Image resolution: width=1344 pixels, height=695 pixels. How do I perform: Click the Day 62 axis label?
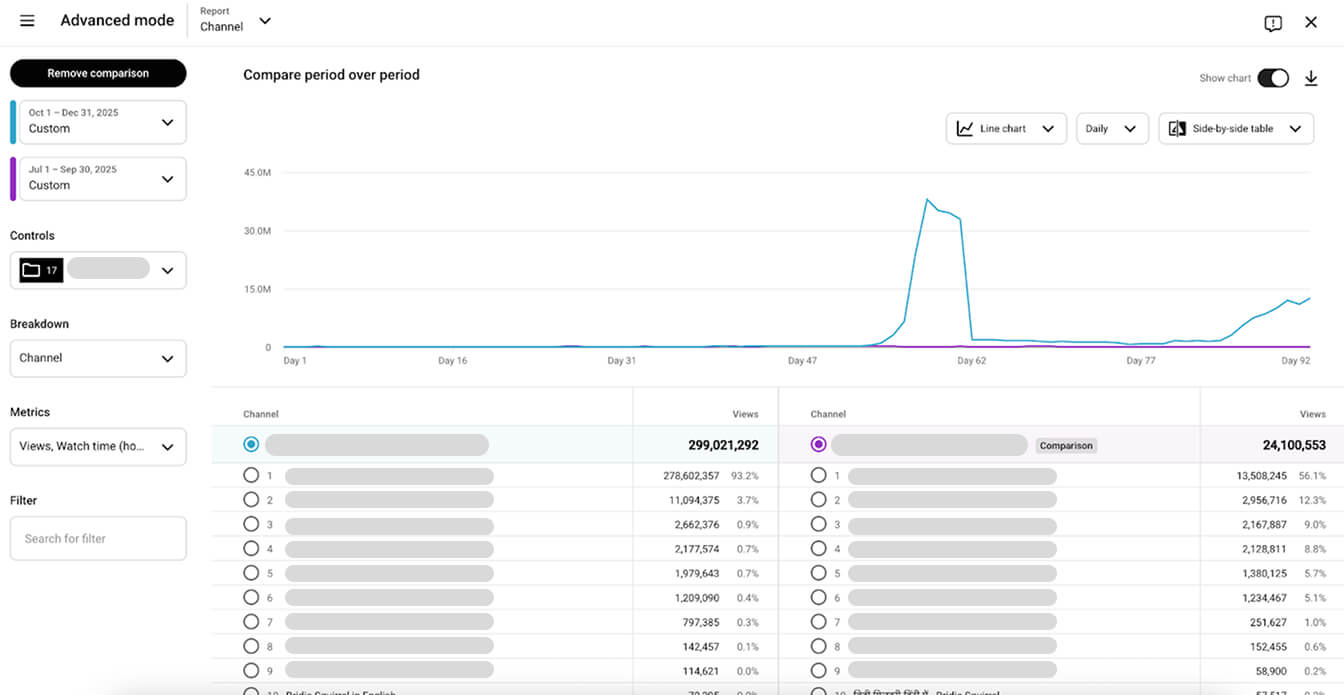tap(972, 361)
